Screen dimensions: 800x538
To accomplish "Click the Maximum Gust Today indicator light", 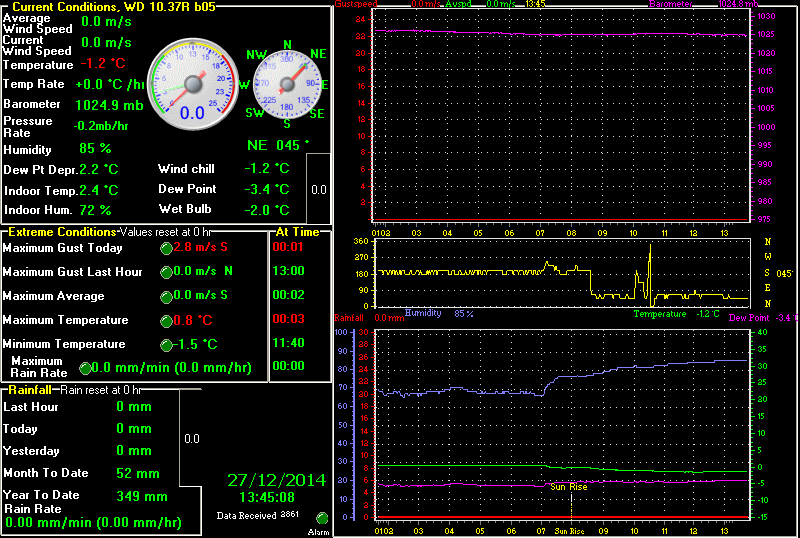I will coord(166,248).
